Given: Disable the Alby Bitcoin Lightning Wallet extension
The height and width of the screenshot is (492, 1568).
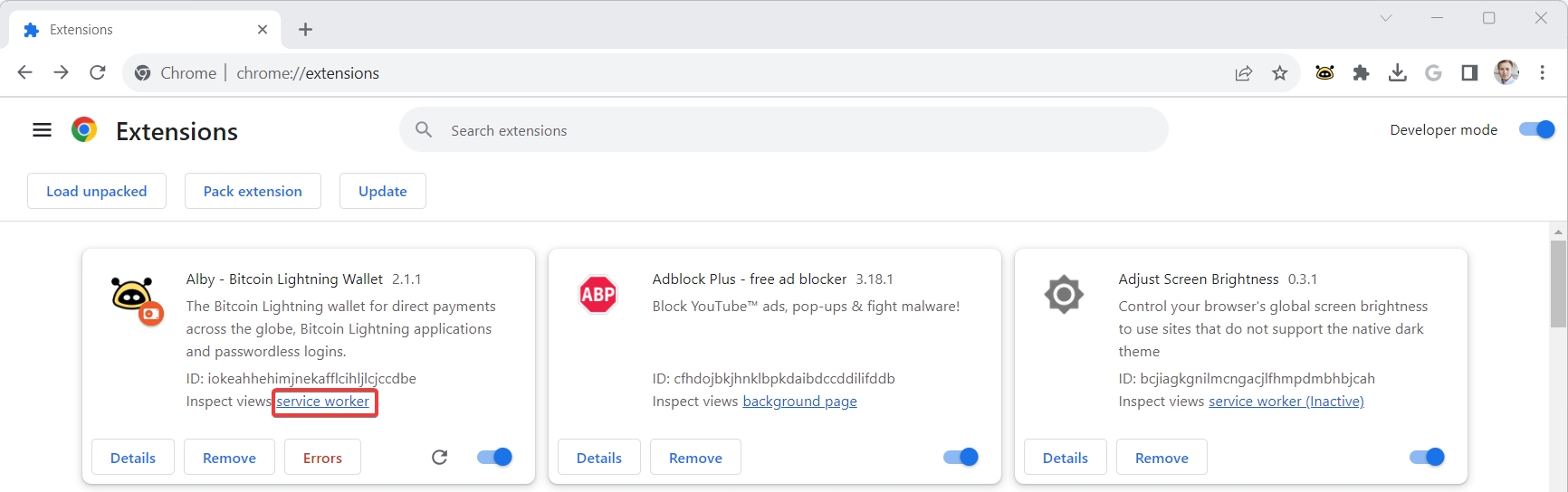Looking at the screenshot, I should [x=495, y=457].
